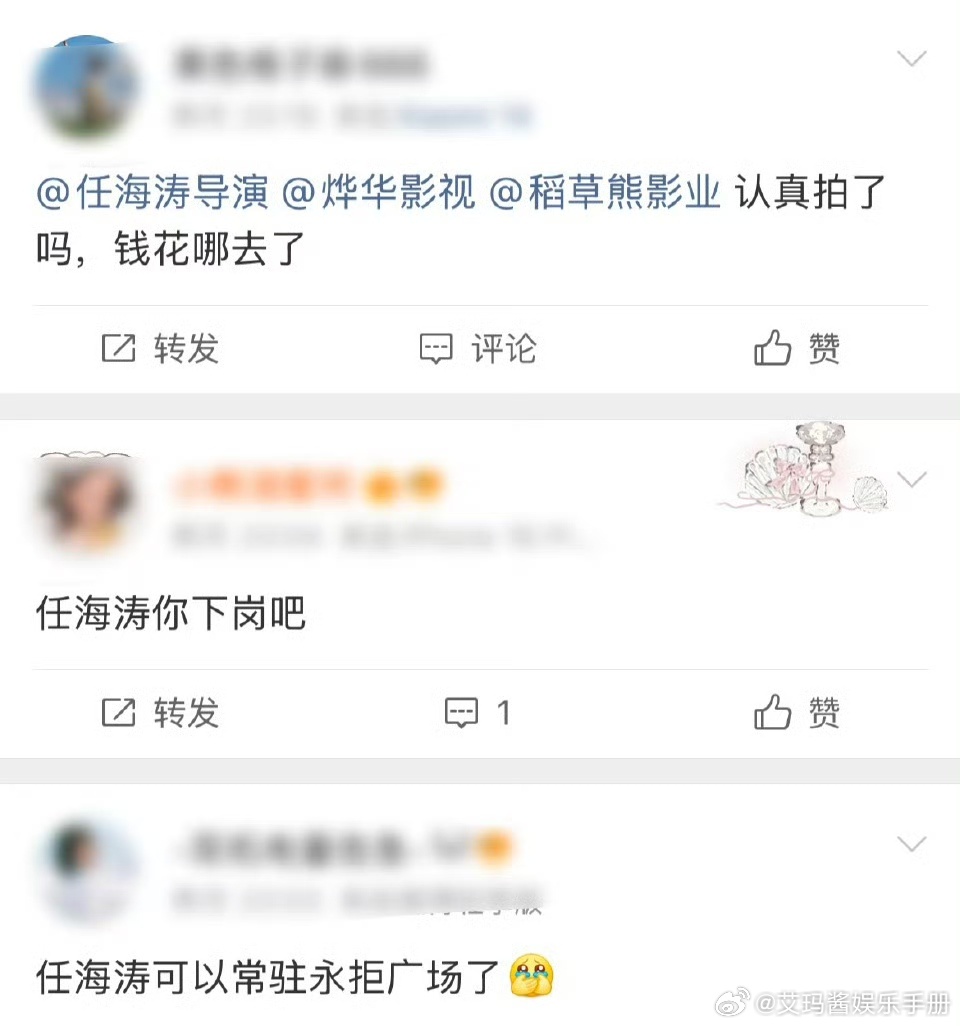This screenshot has height=1026, width=960.
Task: Click 赞 label under second post
Action: [825, 712]
